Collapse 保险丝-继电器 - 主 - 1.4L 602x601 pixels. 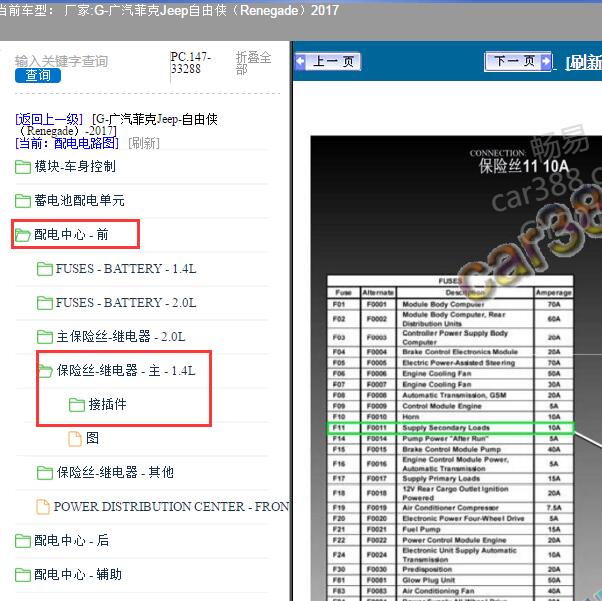(126, 370)
